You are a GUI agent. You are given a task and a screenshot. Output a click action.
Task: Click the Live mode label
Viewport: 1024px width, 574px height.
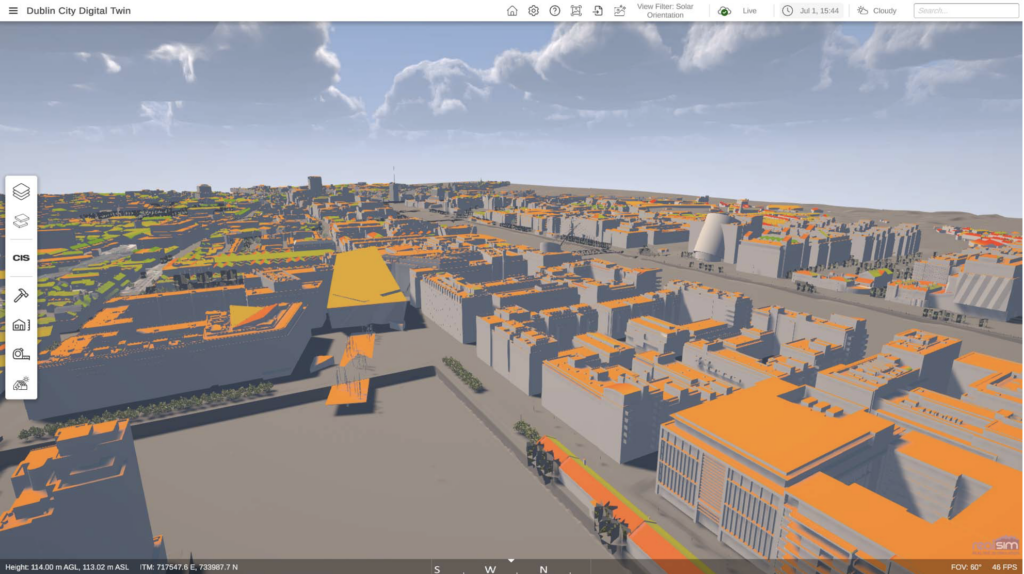point(749,11)
